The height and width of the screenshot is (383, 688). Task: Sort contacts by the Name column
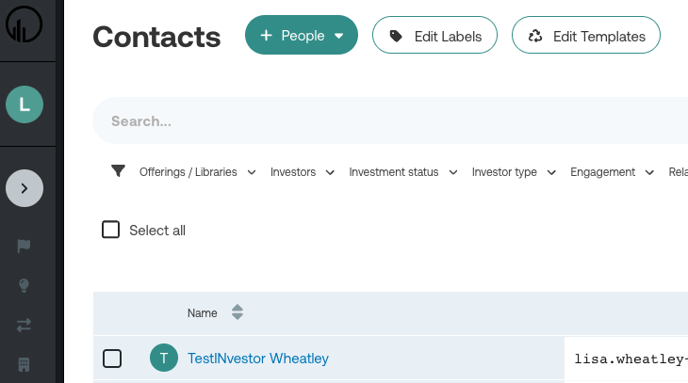coord(237,312)
